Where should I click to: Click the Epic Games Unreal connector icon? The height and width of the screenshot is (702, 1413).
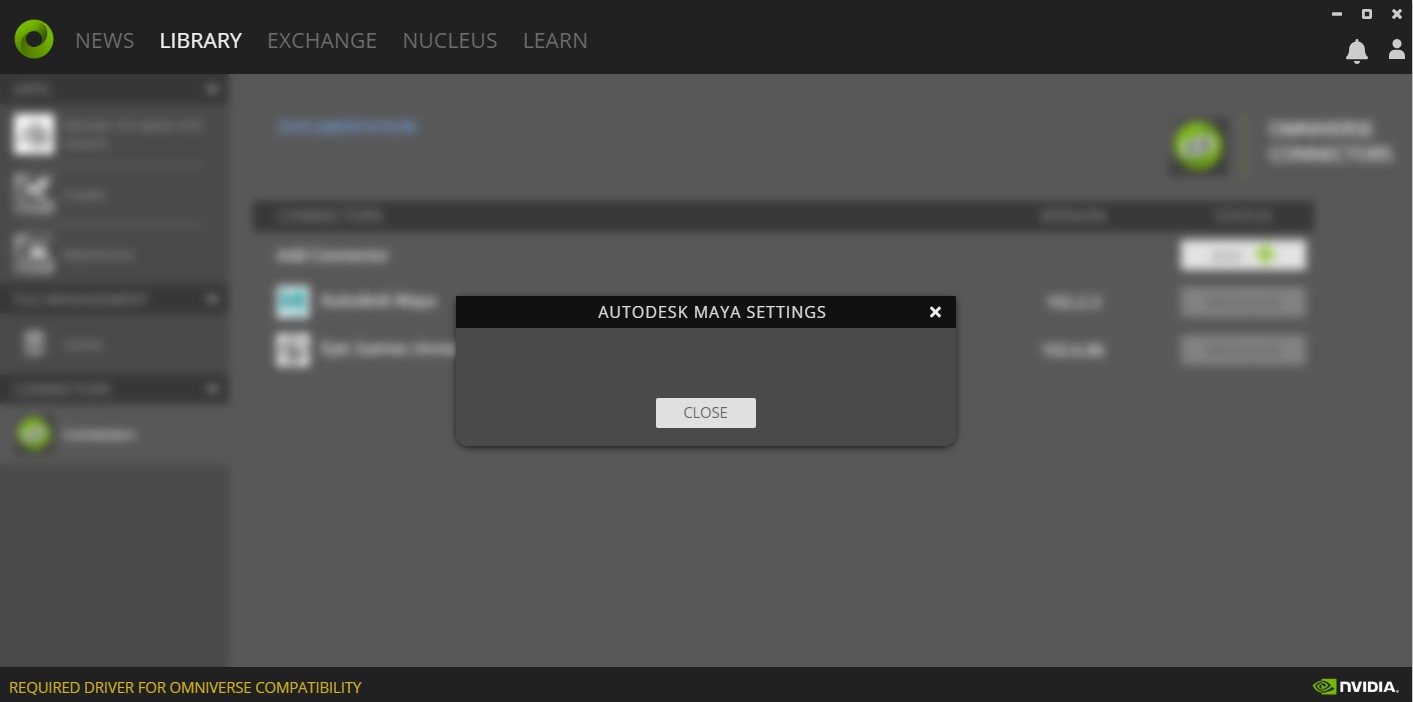point(293,350)
